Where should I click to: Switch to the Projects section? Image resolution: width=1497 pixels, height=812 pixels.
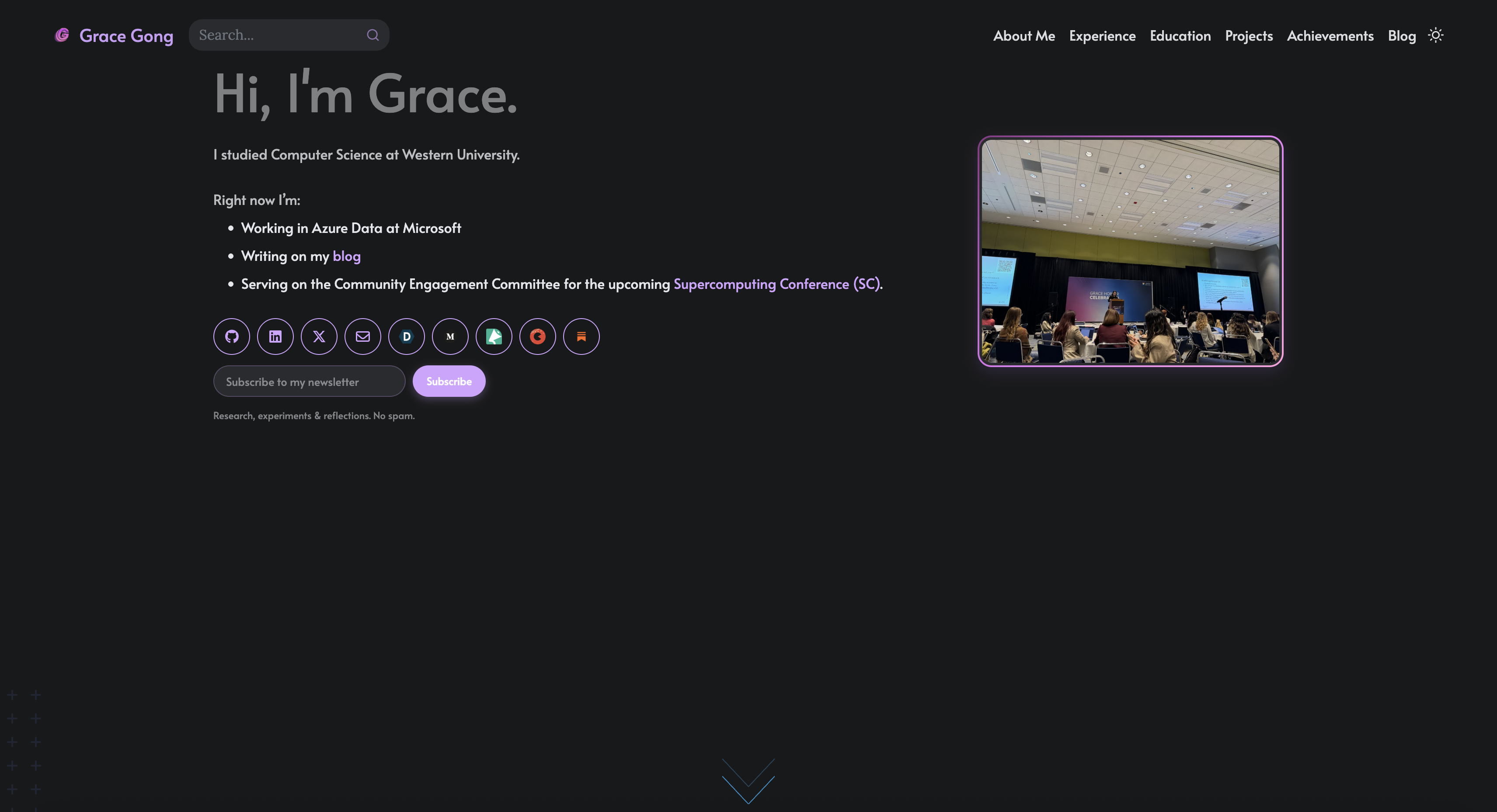[x=1248, y=35]
